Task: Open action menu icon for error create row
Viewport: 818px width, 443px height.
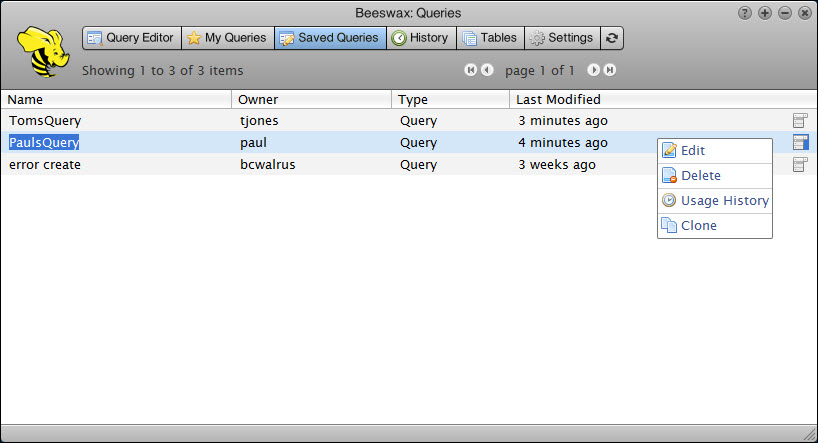Action: point(799,165)
